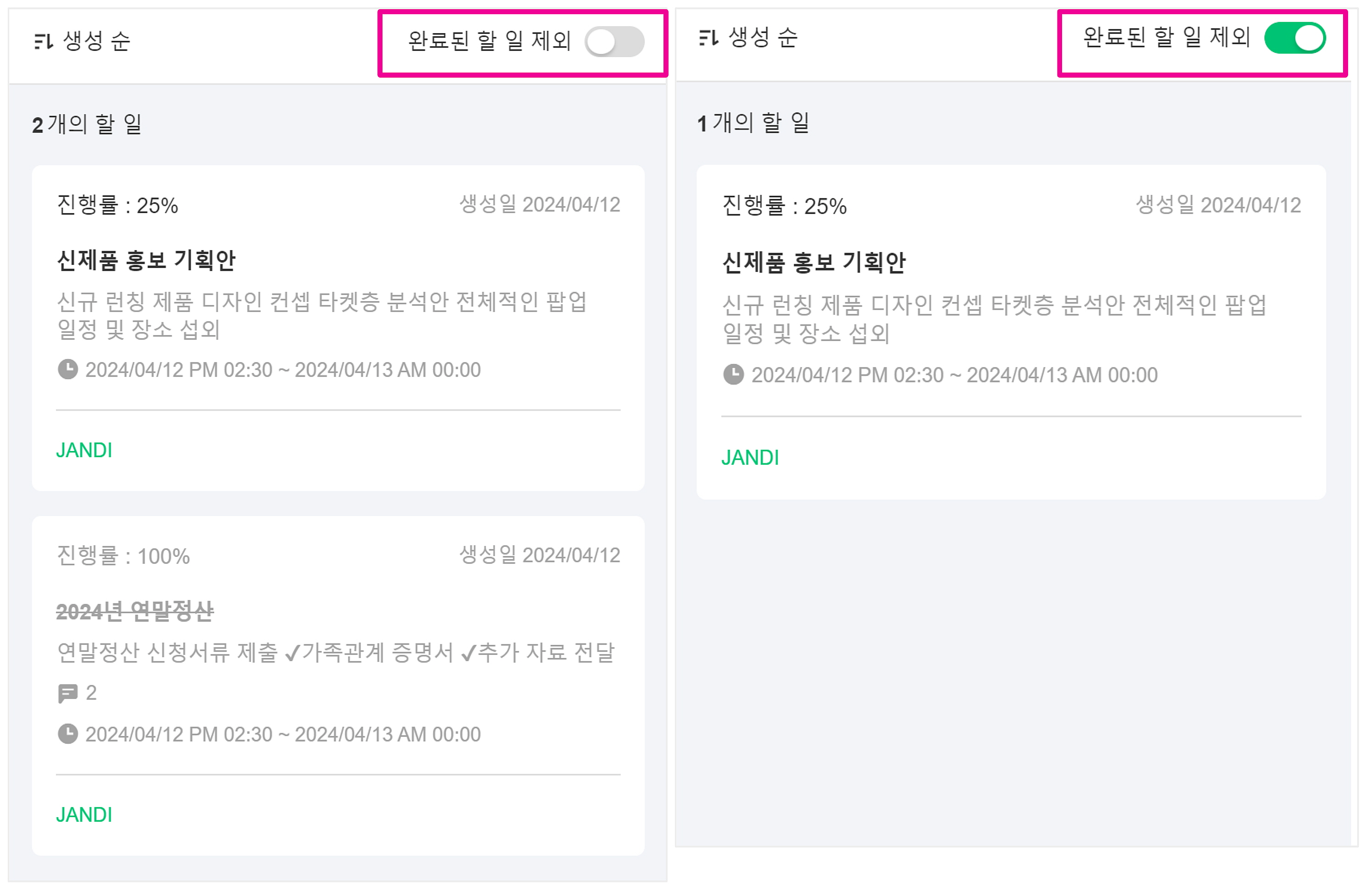Click the 연말정산 신청서류 제출 description text
Image resolution: width=1372 pixels, height=891 pixels.
(336, 653)
